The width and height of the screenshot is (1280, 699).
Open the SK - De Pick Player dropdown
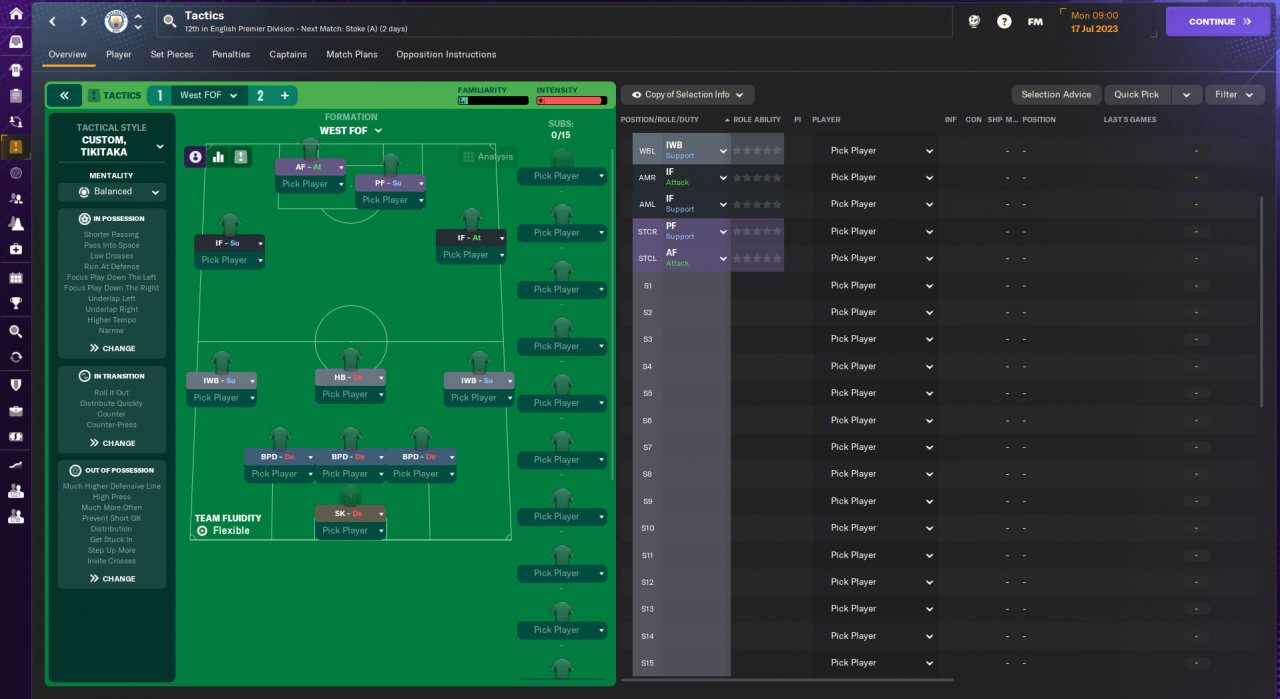coord(351,531)
